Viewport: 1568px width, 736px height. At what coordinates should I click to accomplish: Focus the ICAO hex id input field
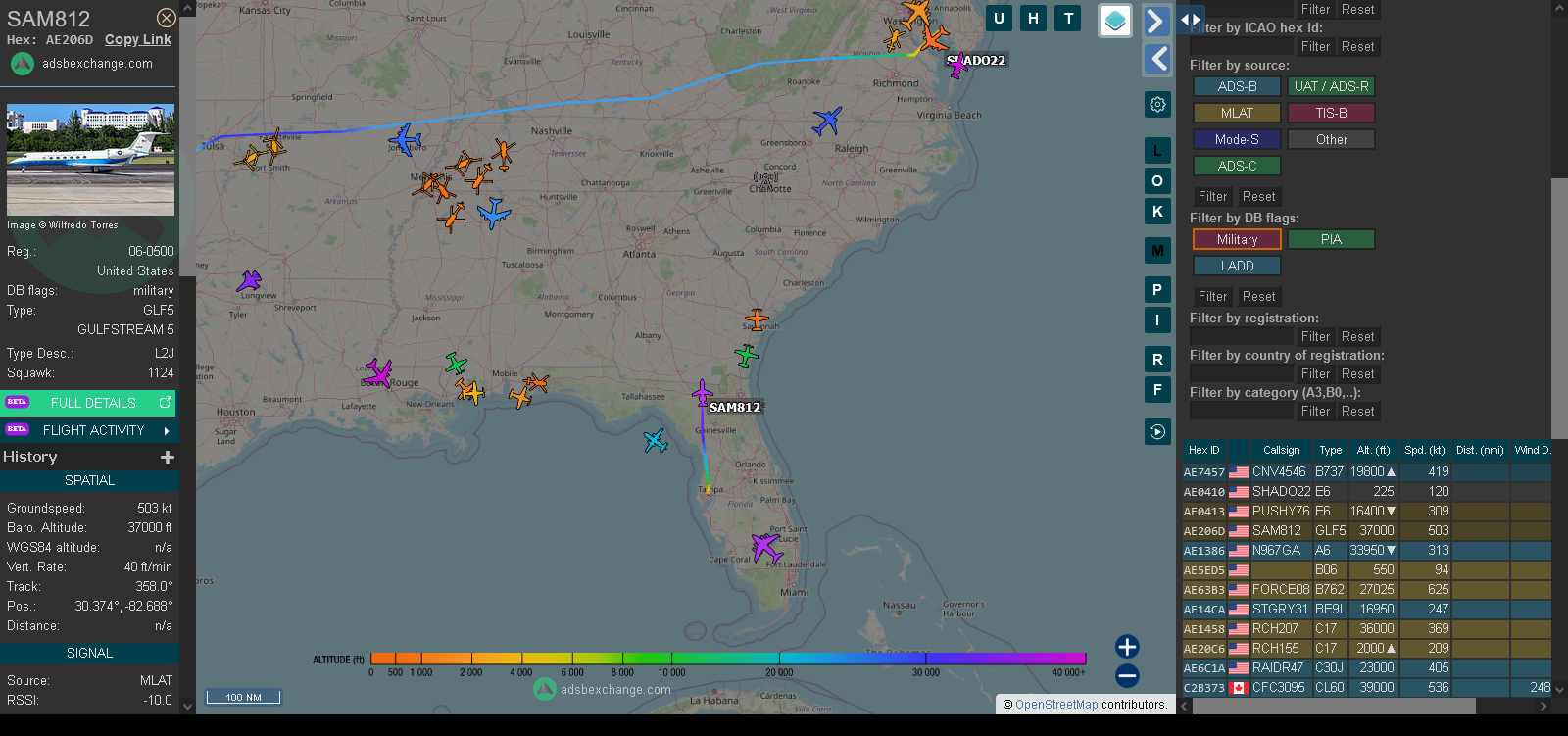[x=1242, y=46]
